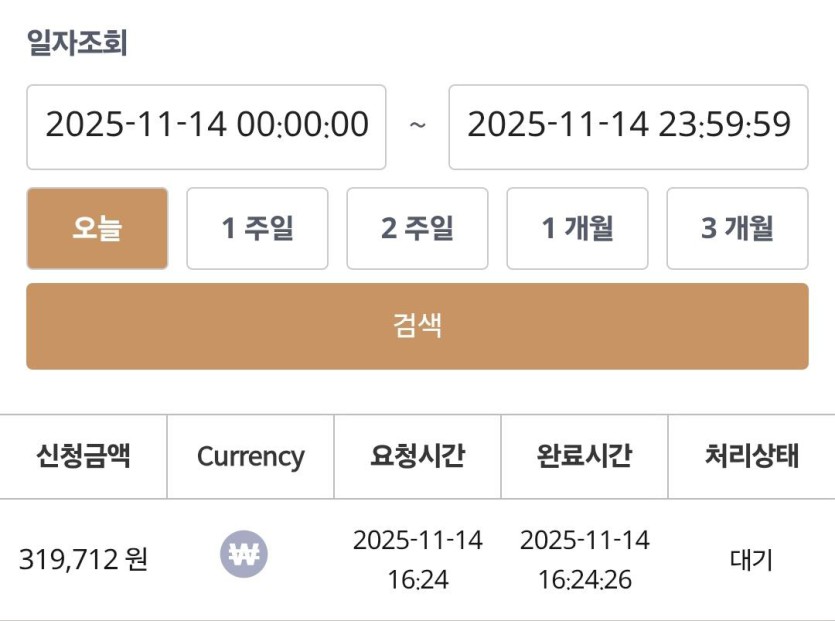835x621 pixels.
Task: Click the 신청금액 column header
Action: [83, 456]
